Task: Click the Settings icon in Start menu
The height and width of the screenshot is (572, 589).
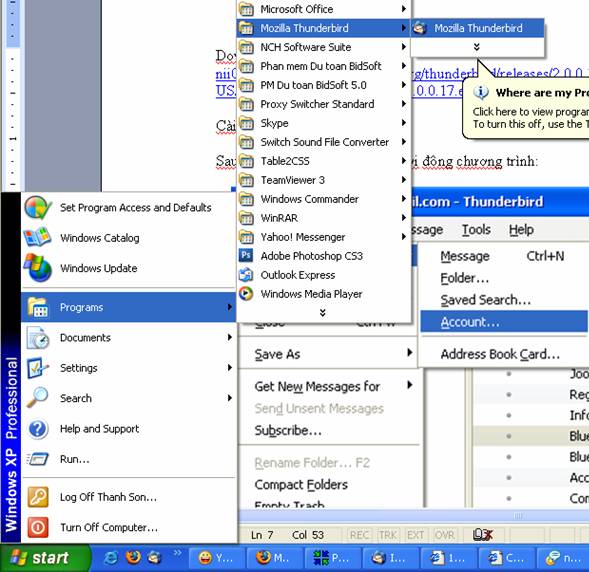Action: pos(38,368)
